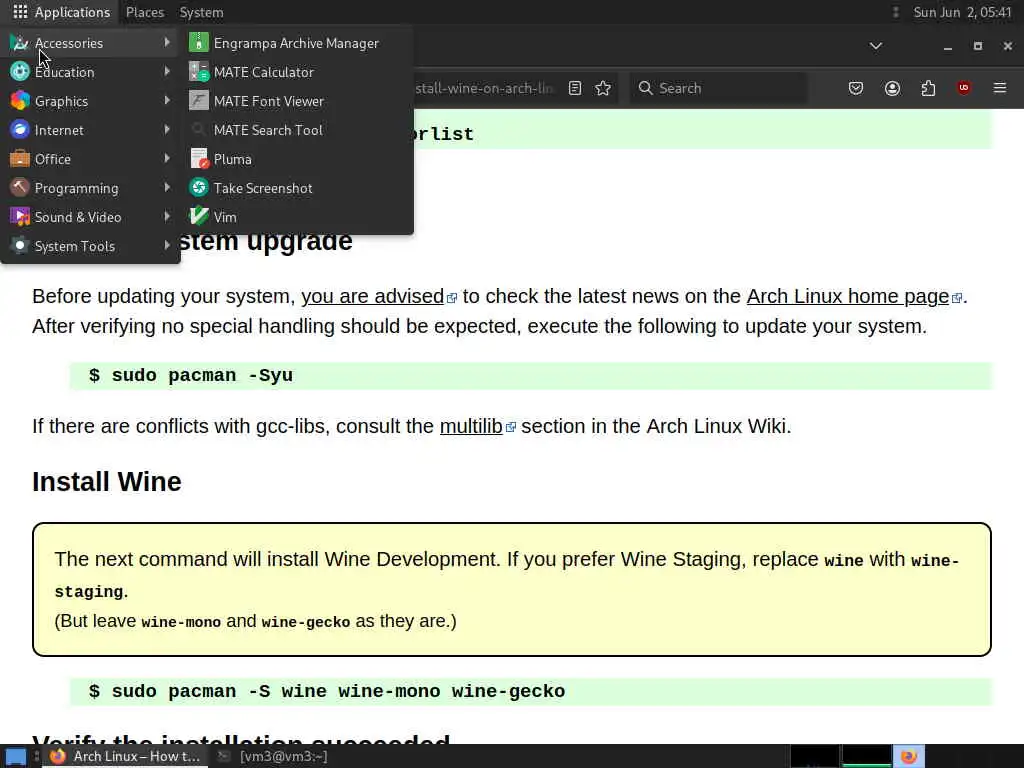Expand the Sound & Video submenu arrow
The image size is (1024, 768).
click(167, 216)
